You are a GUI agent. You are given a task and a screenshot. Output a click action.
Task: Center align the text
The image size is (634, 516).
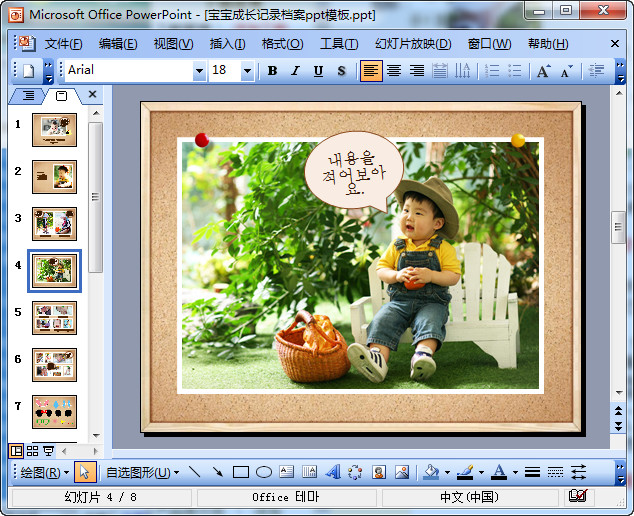point(394,71)
